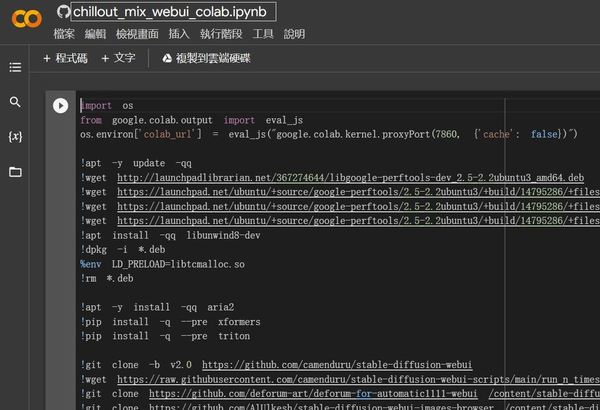Open the third launchpad.net google-perftools wget link
Viewport: 600px width, 410px height.
(x=359, y=221)
